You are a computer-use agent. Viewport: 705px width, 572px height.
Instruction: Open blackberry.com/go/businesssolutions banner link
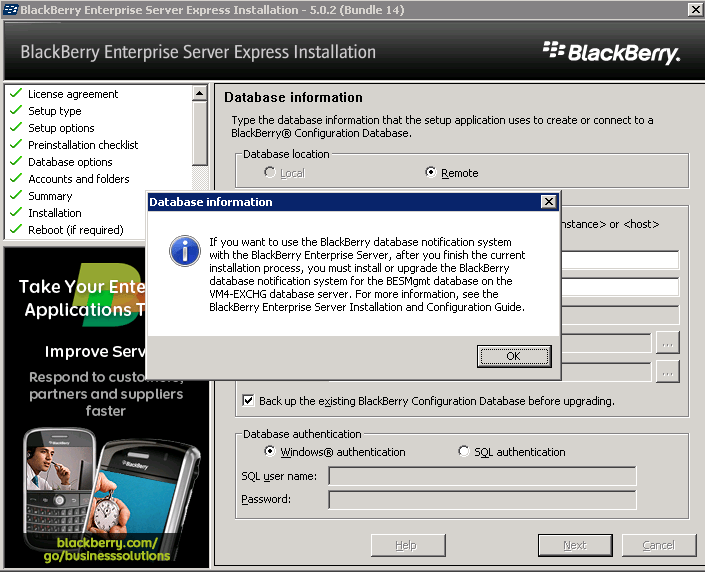[107, 547]
